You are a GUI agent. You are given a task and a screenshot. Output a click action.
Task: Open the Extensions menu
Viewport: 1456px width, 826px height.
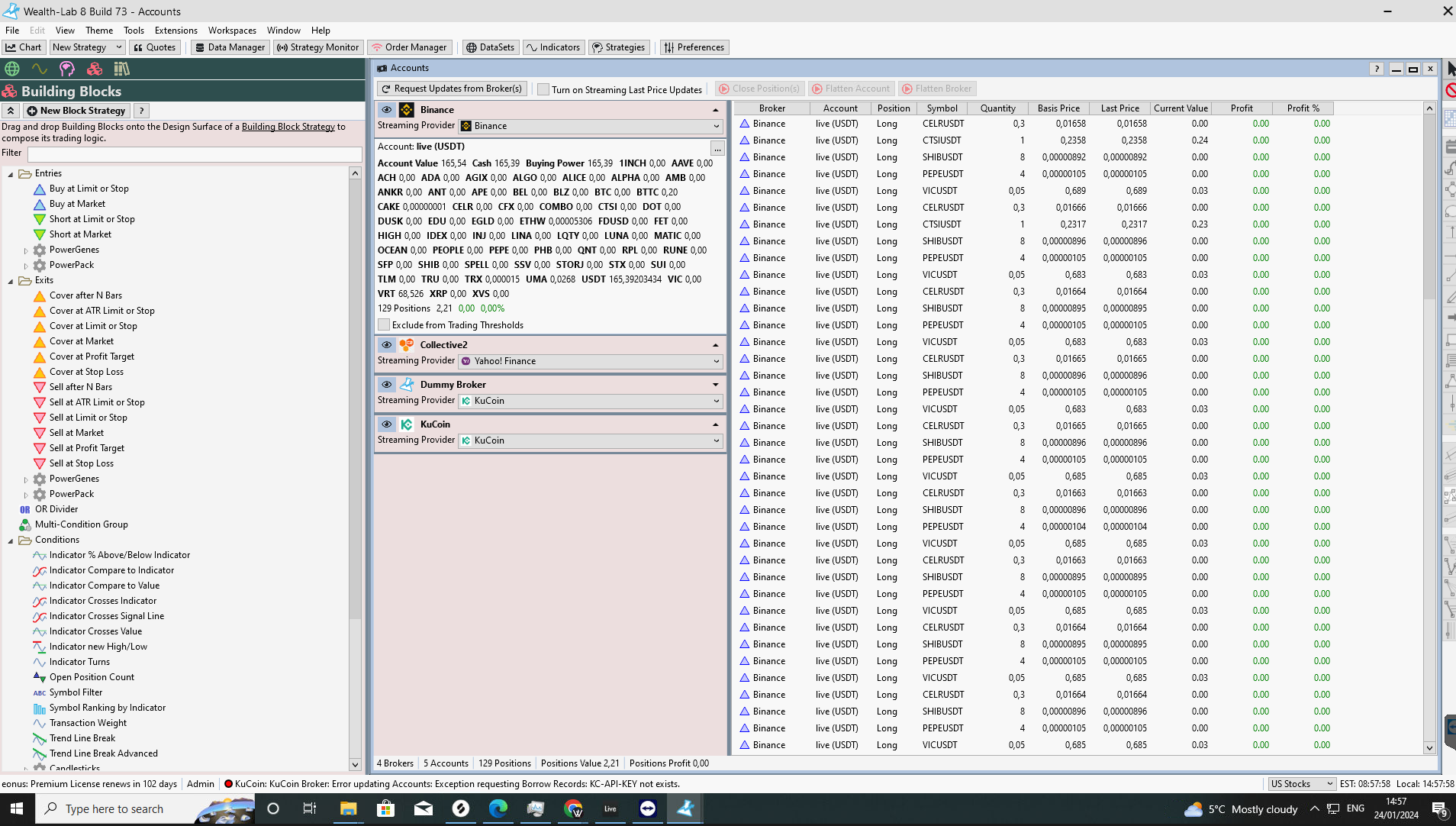pos(176,31)
